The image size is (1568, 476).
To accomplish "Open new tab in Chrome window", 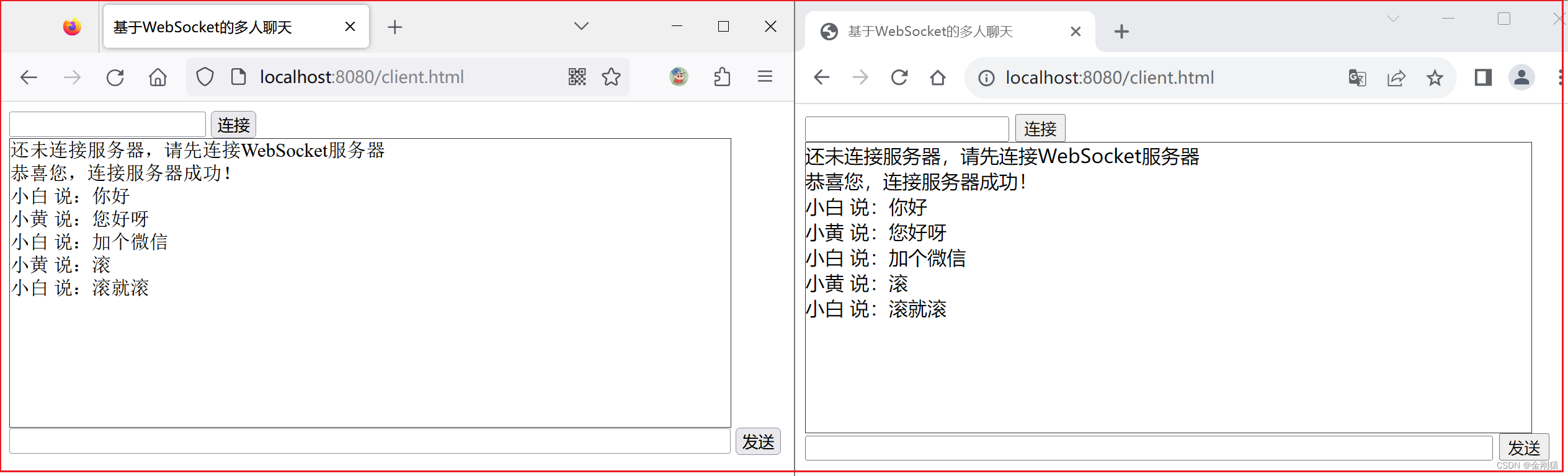I will [x=1121, y=32].
